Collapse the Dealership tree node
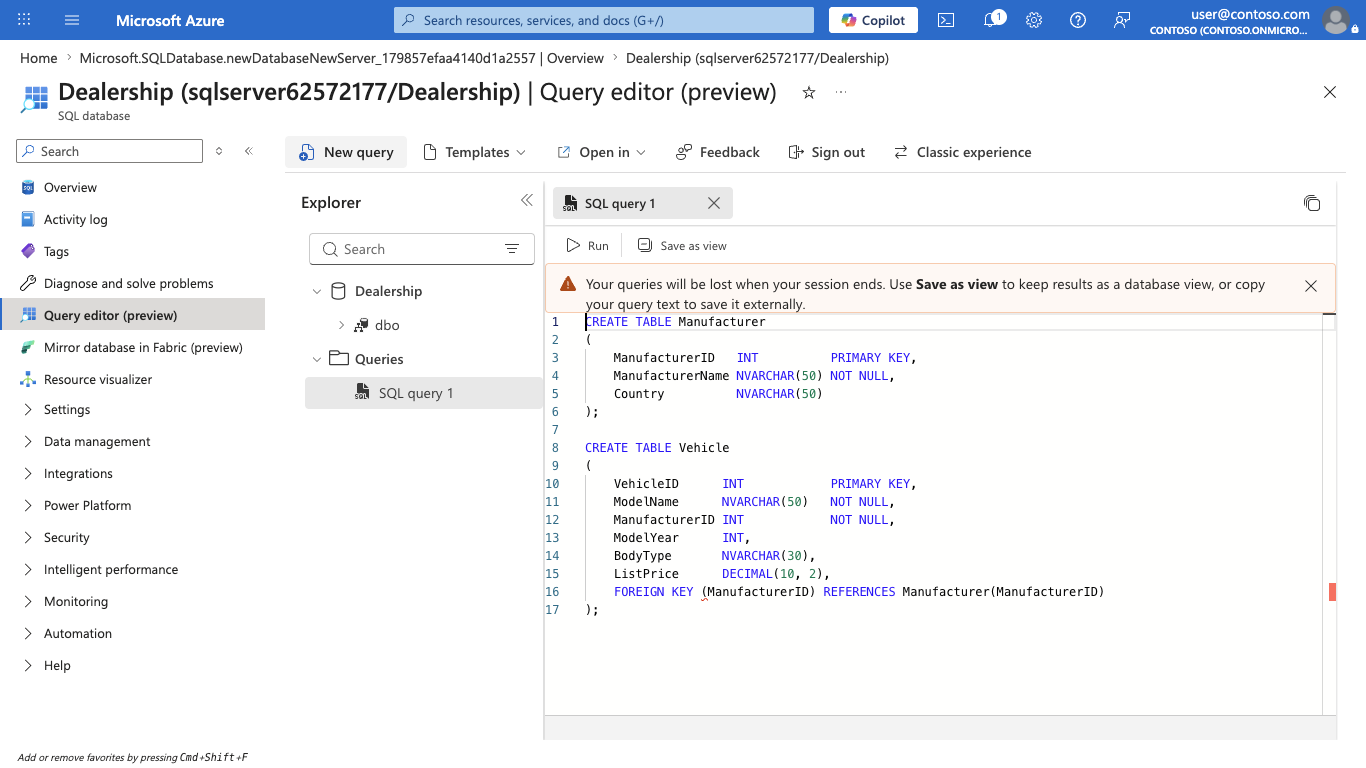This screenshot has width=1366, height=768. [x=317, y=291]
